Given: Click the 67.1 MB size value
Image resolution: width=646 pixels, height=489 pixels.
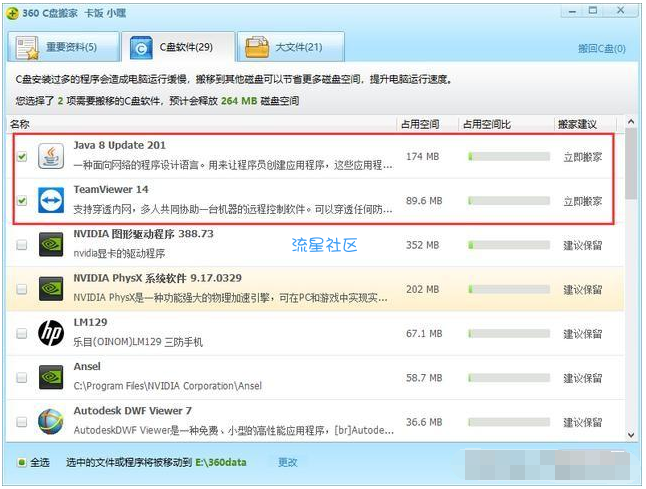Looking at the screenshot, I should pyautogui.click(x=424, y=333).
